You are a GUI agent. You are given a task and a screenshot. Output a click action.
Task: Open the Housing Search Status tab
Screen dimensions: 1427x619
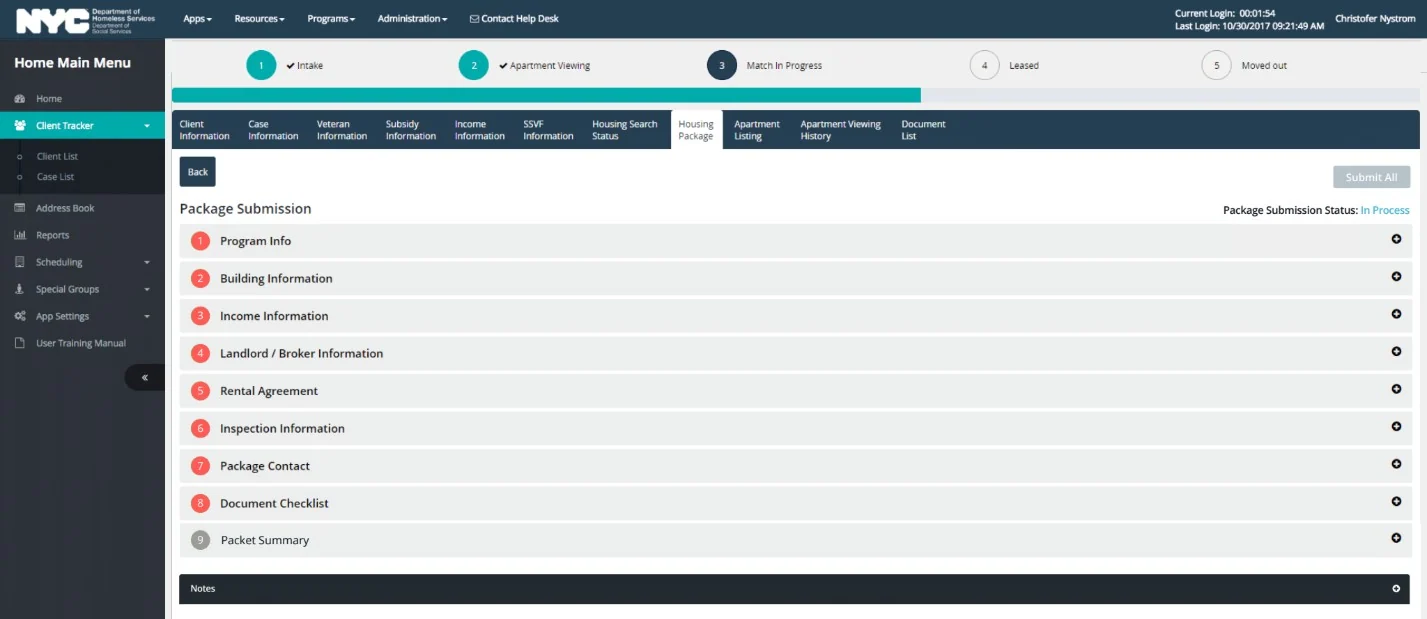click(x=625, y=130)
